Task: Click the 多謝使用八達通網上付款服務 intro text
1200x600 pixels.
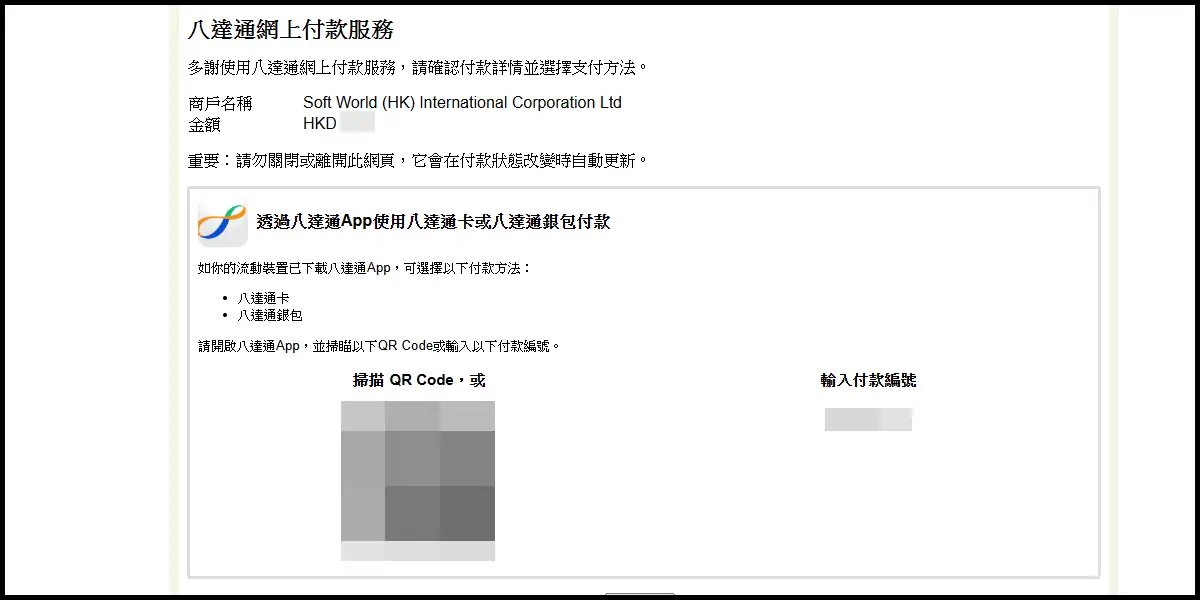Action: point(418,68)
